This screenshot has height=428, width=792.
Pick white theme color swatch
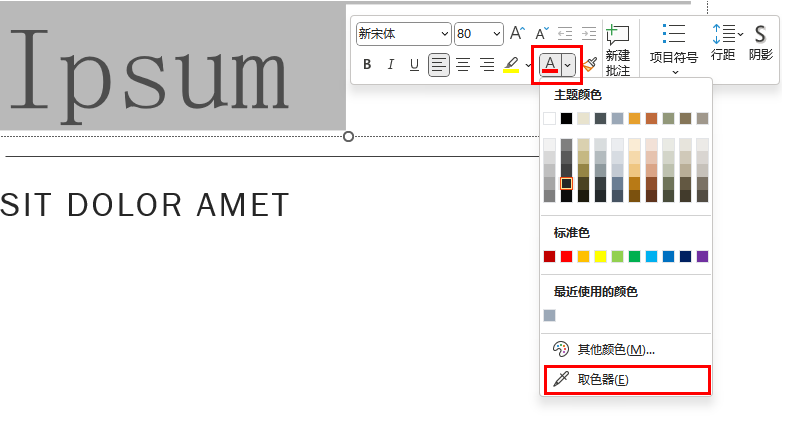[x=550, y=118]
